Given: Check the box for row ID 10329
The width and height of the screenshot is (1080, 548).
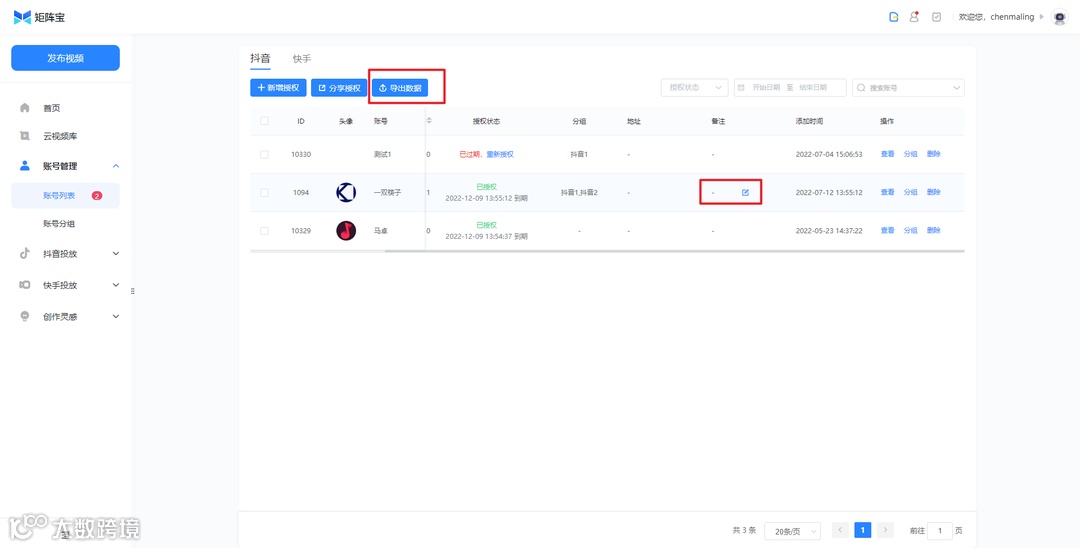Looking at the screenshot, I should pyautogui.click(x=264, y=231).
